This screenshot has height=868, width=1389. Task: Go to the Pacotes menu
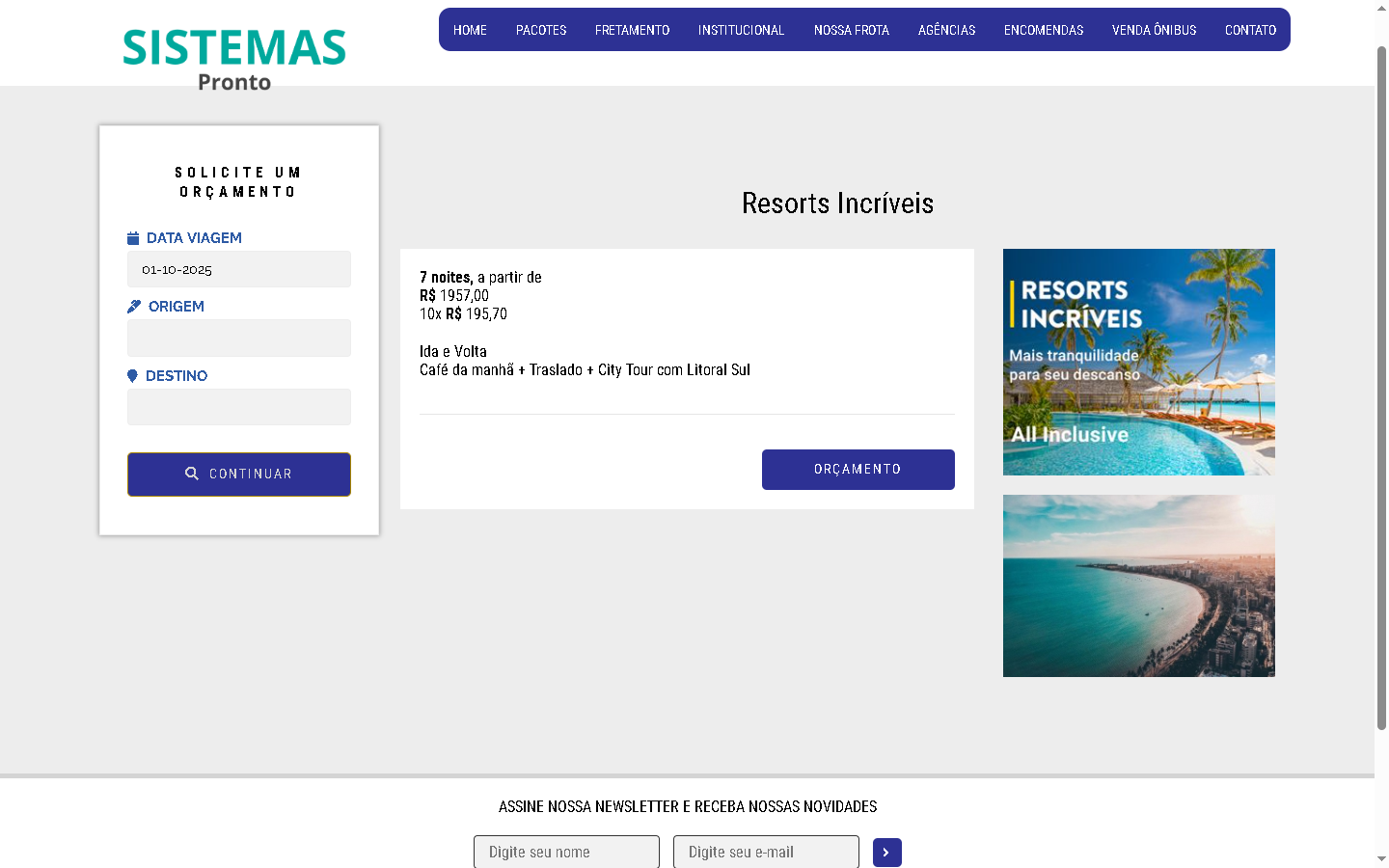pos(541,30)
